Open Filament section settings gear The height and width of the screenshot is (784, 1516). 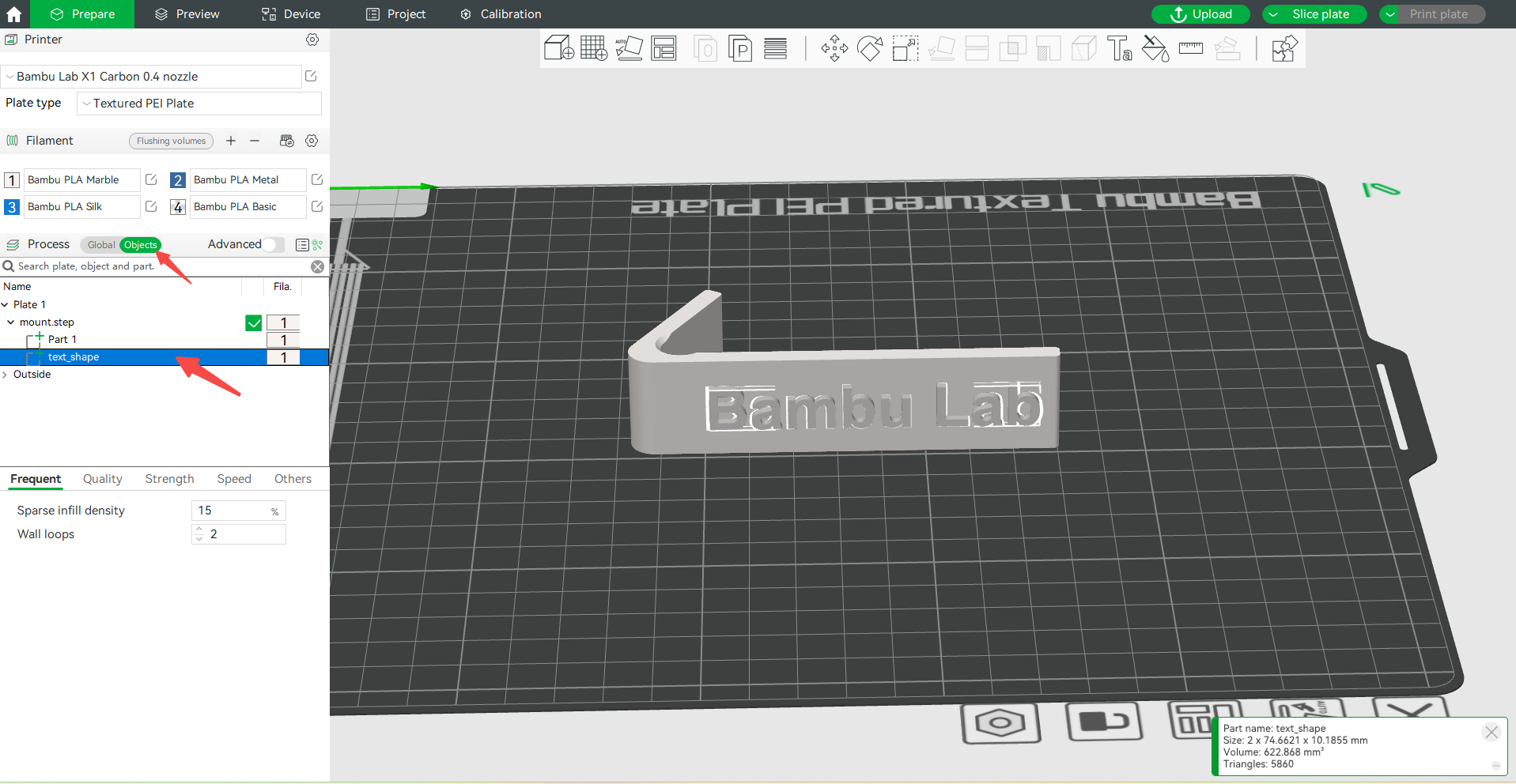click(312, 141)
